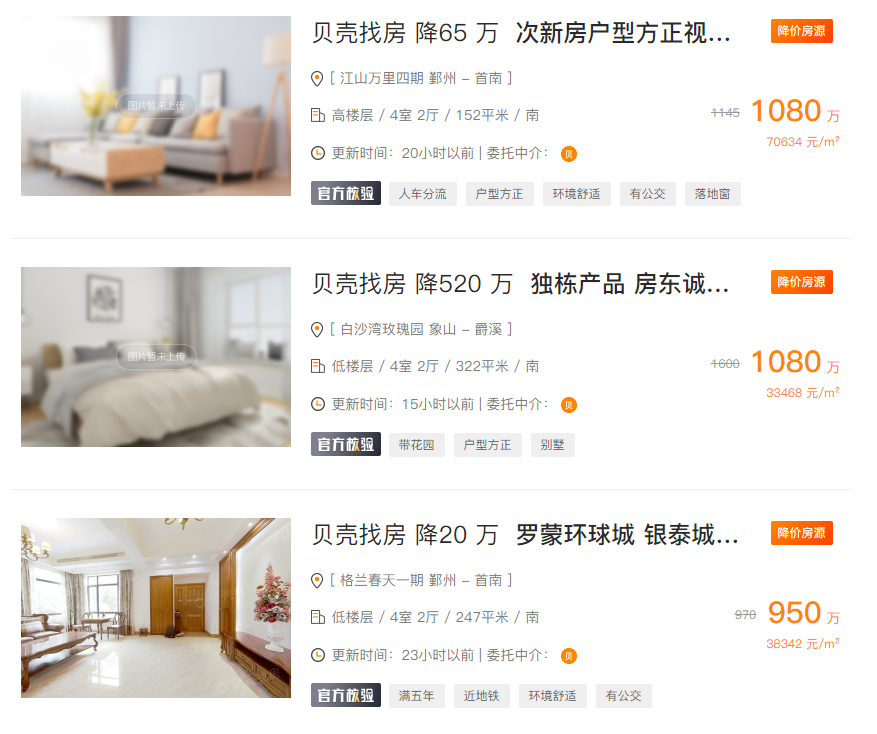Viewport: 877px width, 734px height.
Task: Open the blurred bedroom thumbnail
Action: 156,357
